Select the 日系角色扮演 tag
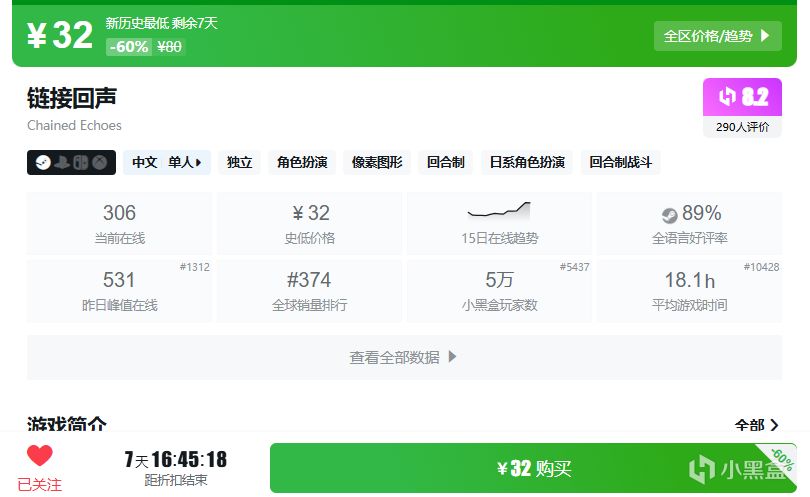This screenshot has height=497, width=810. [527, 163]
